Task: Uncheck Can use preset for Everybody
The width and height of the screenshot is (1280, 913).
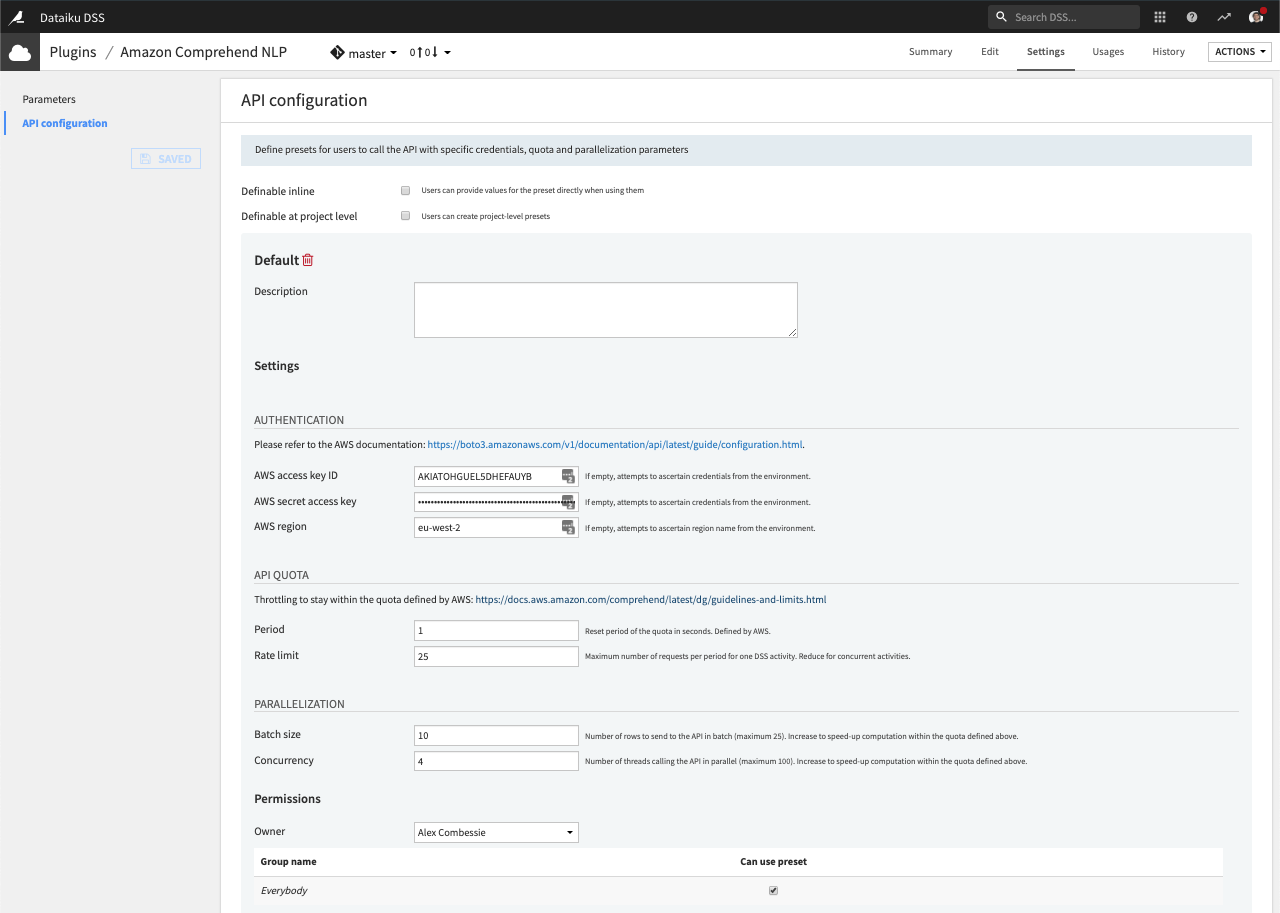Action: click(773, 889)
